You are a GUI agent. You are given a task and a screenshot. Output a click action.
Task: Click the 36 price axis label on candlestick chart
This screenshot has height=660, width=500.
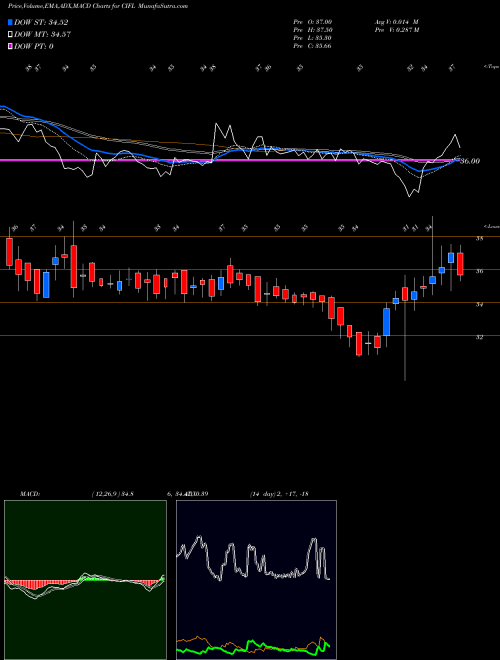[479, 271]
